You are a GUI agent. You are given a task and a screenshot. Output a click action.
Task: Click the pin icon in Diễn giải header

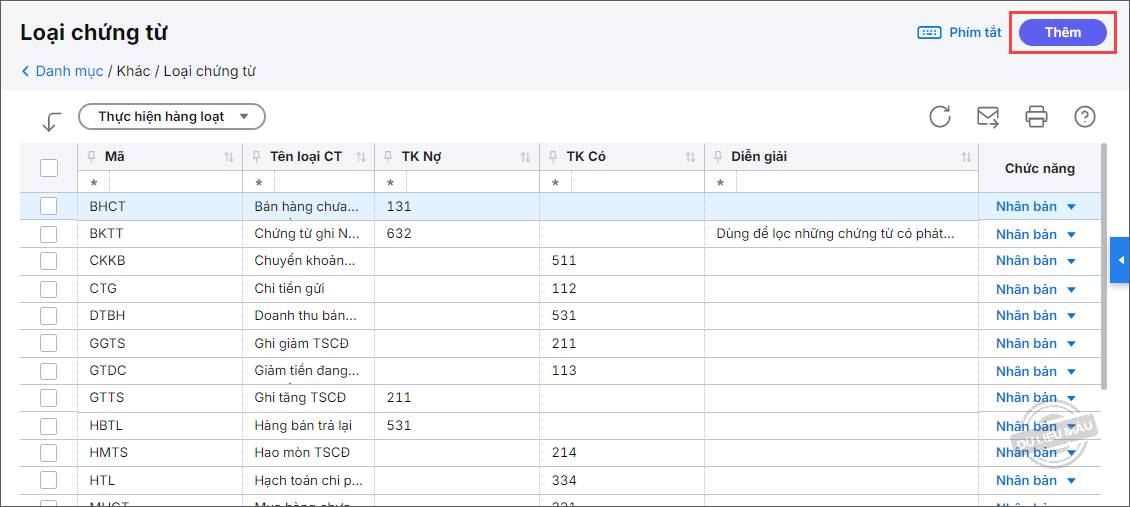[x=719, y=157]
